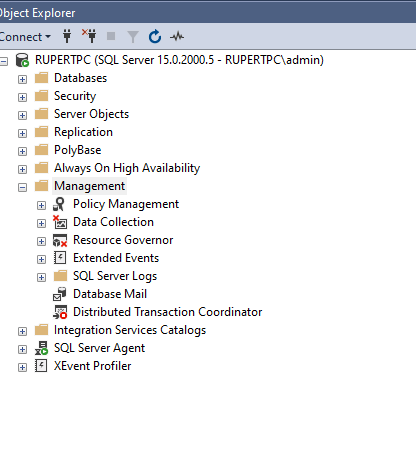This screenshot has width=416, height=459.
Task: Click the Connect Object Explorer plug icon
Action: tap(67, 36)
